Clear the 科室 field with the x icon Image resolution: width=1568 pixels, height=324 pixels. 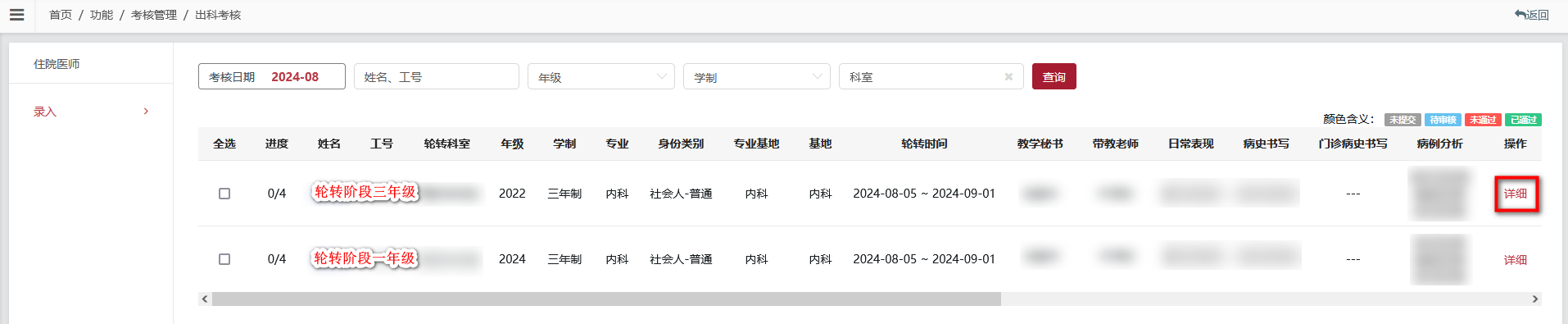click(1008, 77)
